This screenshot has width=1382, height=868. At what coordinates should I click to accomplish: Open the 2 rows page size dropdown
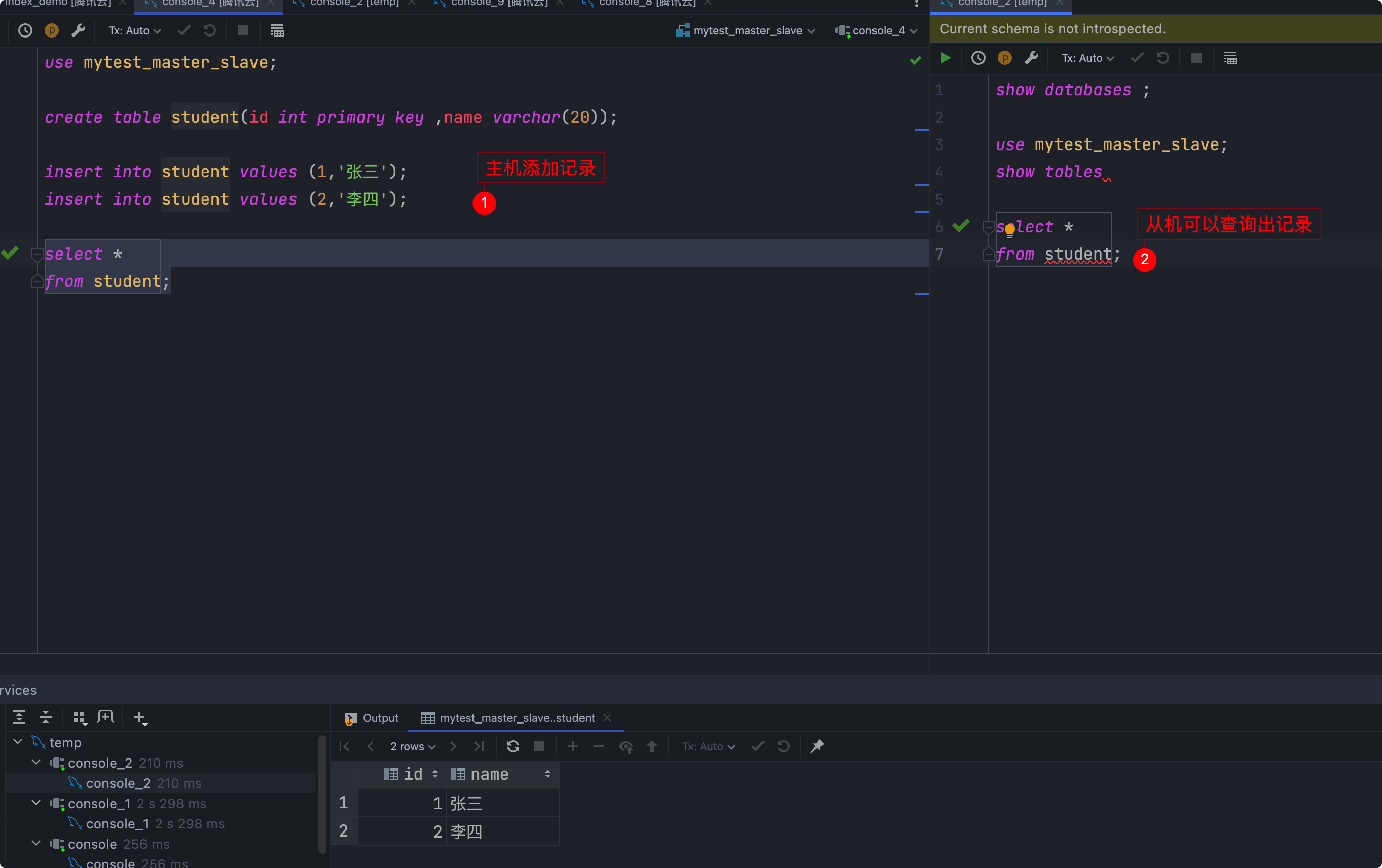click(x=413, y=746)
